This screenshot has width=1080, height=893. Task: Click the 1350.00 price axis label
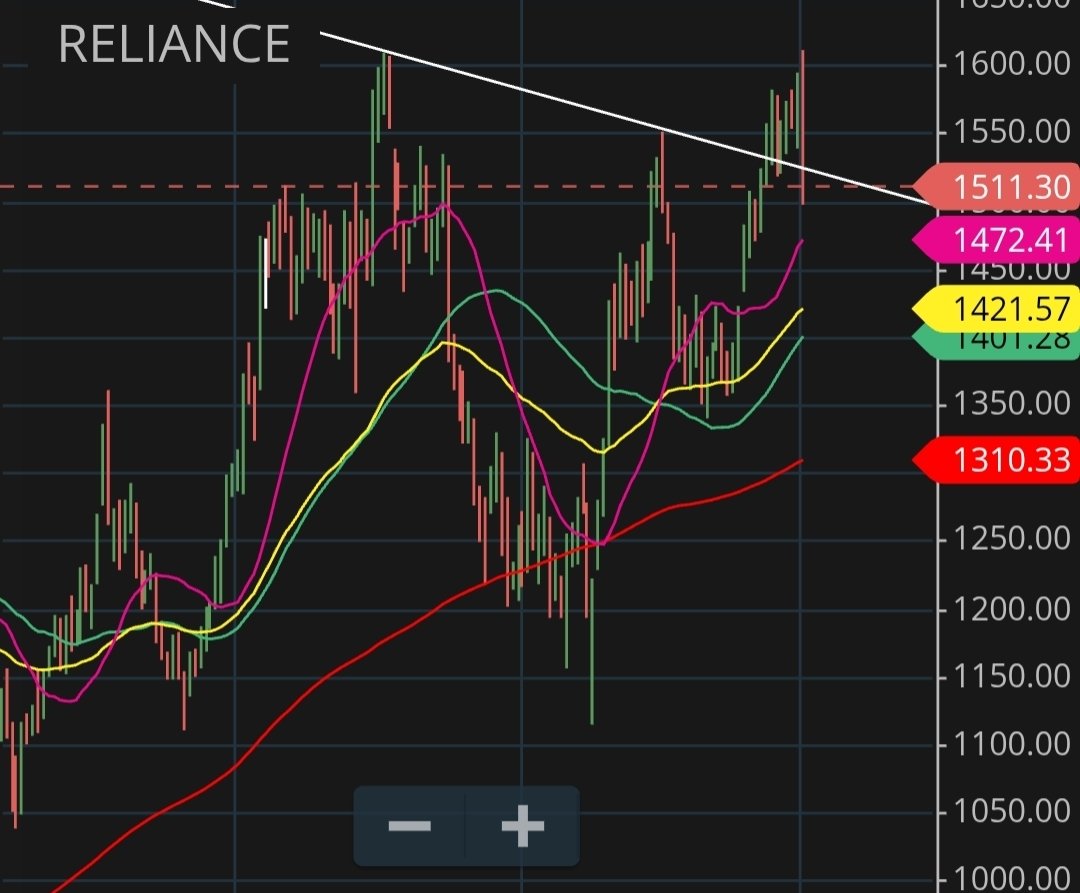point(1012,403)
